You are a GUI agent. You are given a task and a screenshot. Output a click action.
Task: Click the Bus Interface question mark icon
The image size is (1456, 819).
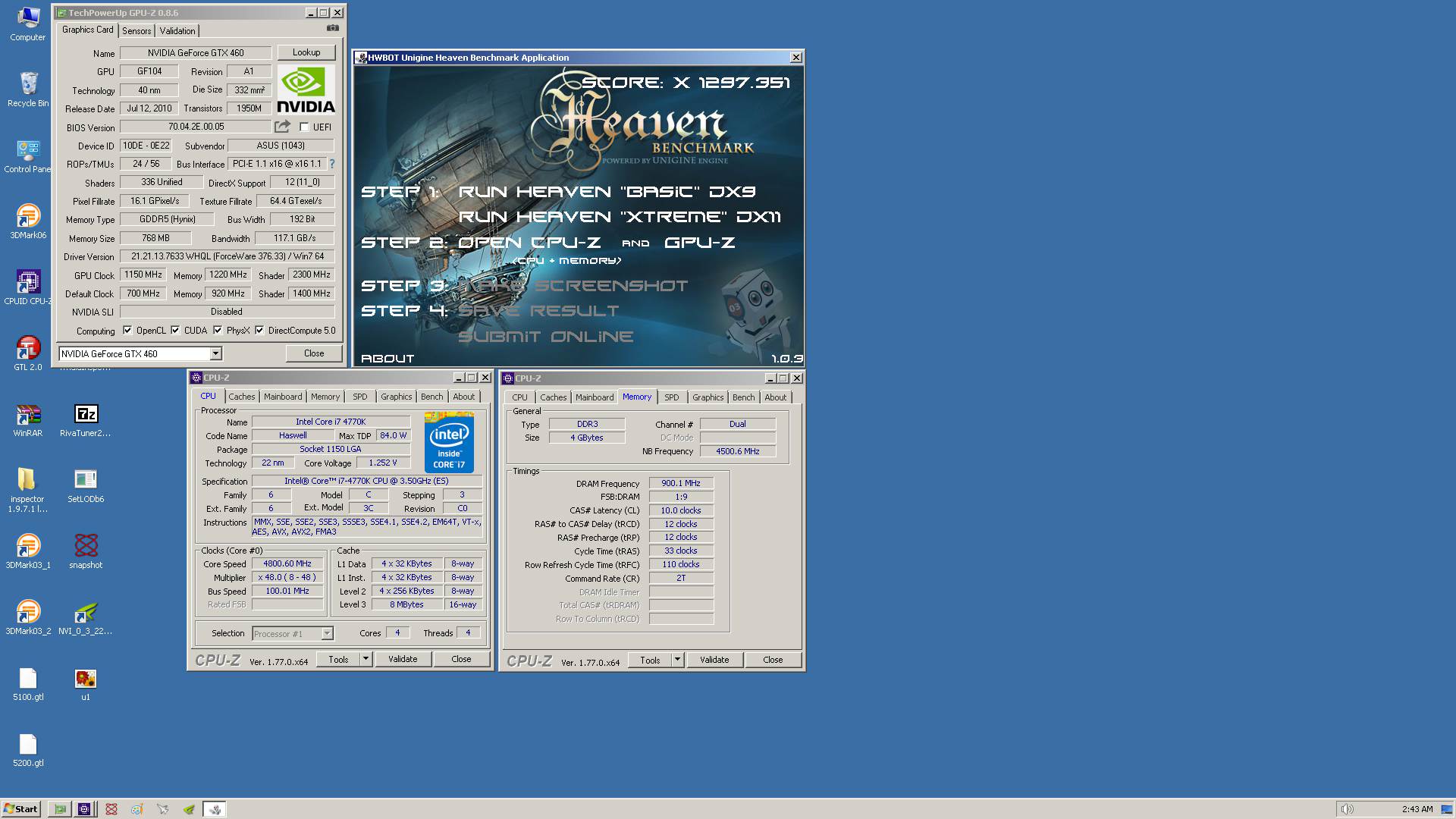[331, 164]
